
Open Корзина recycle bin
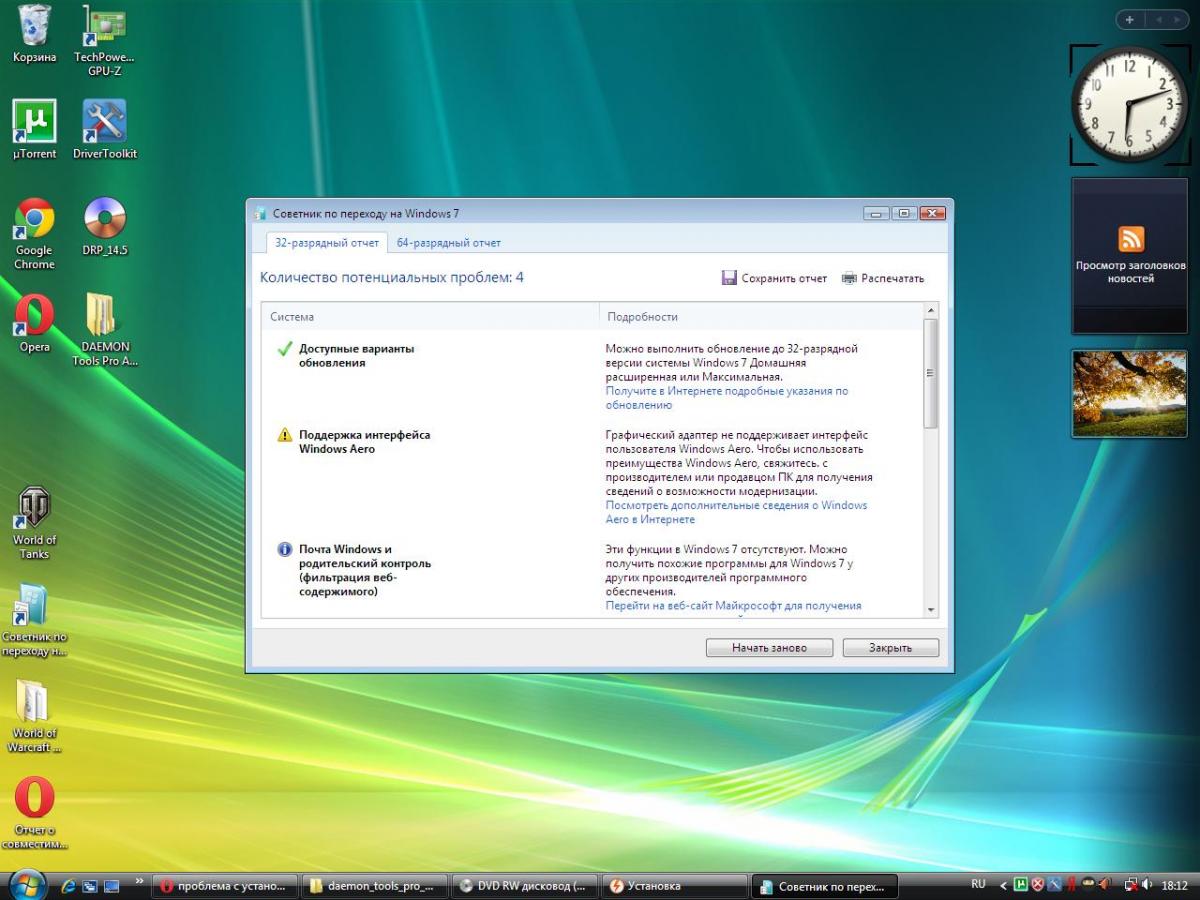click(x=34, y=27)
